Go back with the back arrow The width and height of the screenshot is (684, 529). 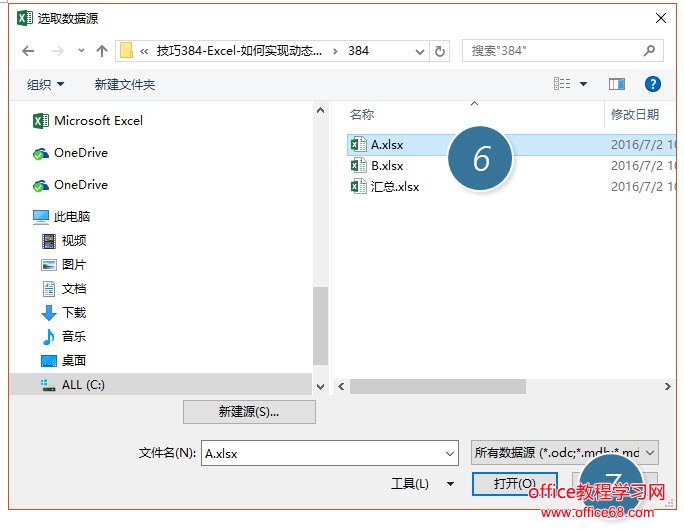[28, 51]
